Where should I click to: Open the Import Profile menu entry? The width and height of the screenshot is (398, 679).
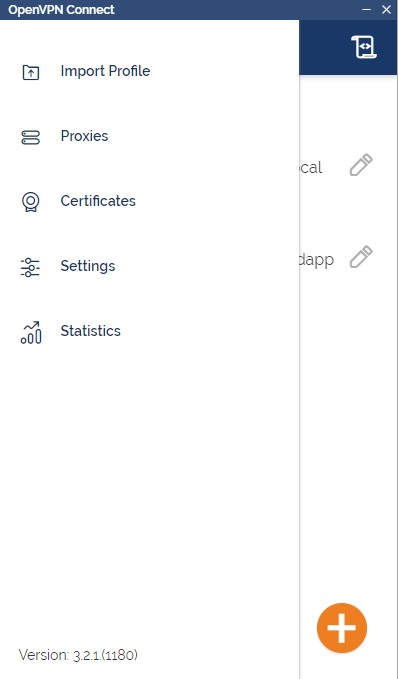[105, 71]
